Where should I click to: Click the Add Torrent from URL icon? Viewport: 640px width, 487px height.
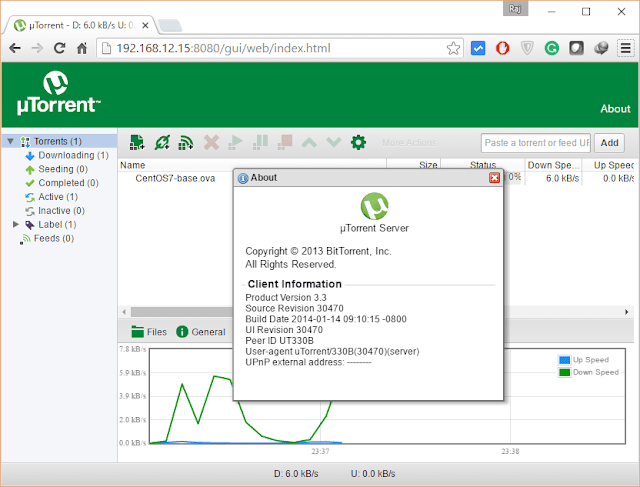(162, 142)
